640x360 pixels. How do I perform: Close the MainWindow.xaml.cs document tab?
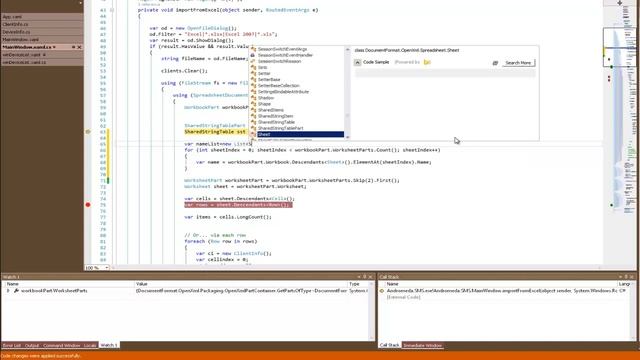point(79,47)
